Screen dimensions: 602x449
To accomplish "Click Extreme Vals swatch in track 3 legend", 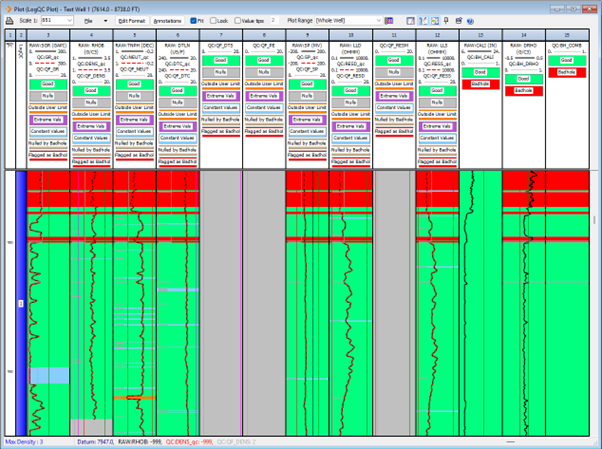I will pos(48,119).
